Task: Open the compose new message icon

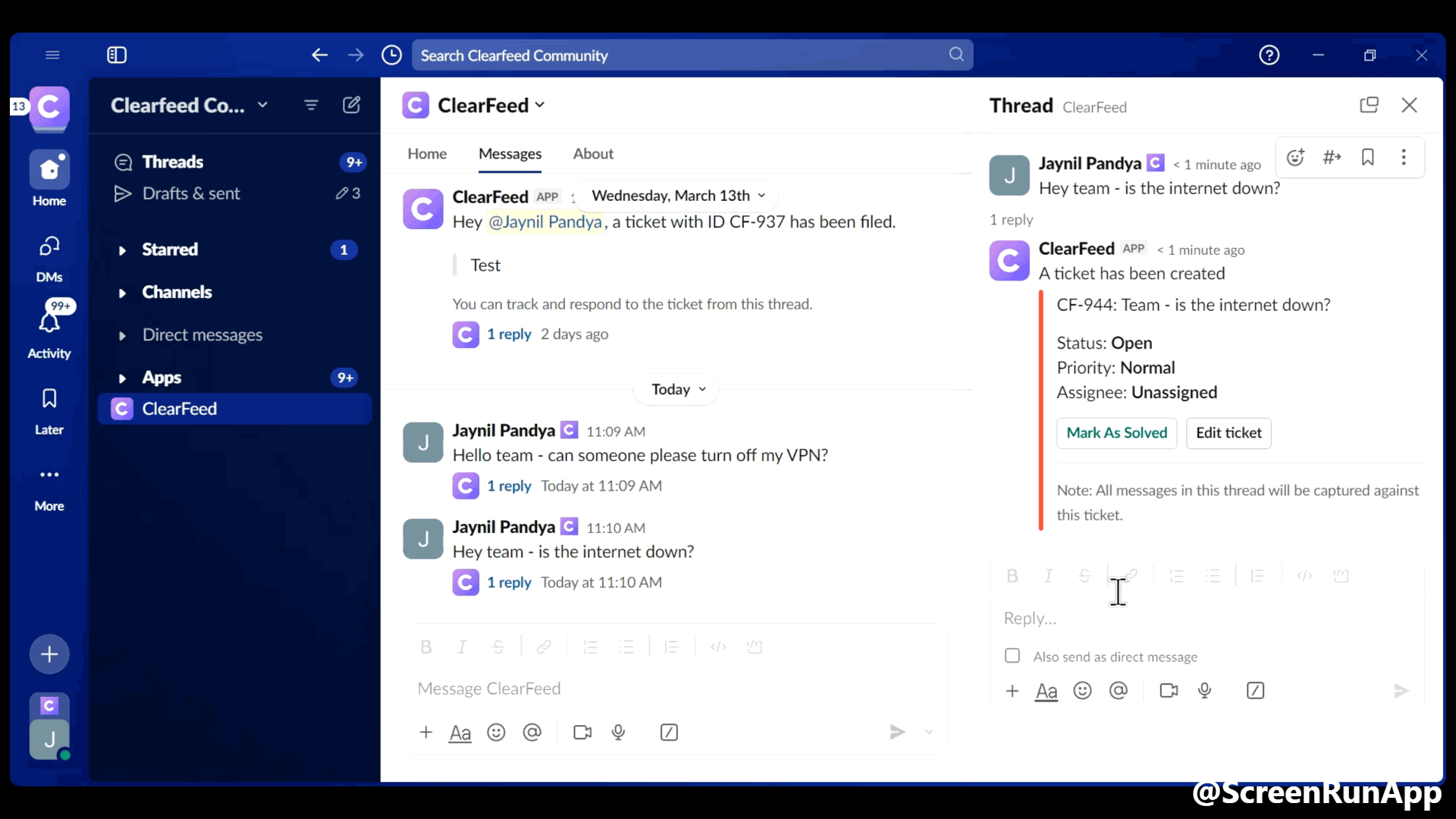Action: tap(351, 105)
